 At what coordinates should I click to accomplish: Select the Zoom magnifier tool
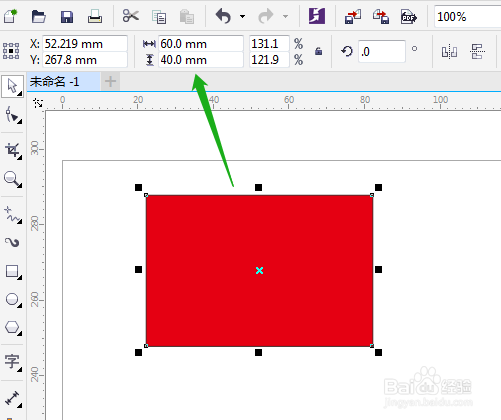click(x=13, y=179)
